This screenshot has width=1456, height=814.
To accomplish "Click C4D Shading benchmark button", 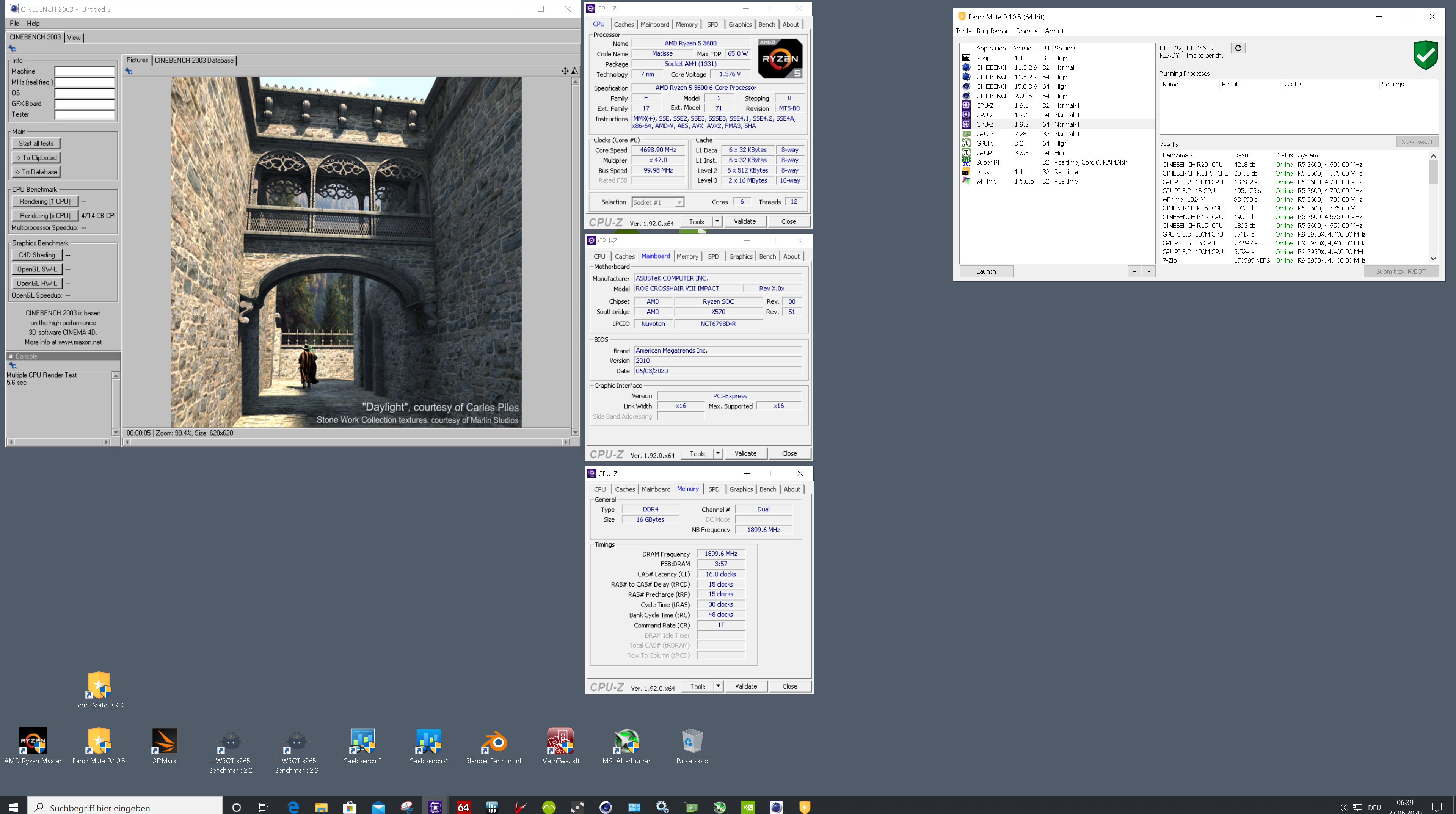I will (x=37, y=255).
